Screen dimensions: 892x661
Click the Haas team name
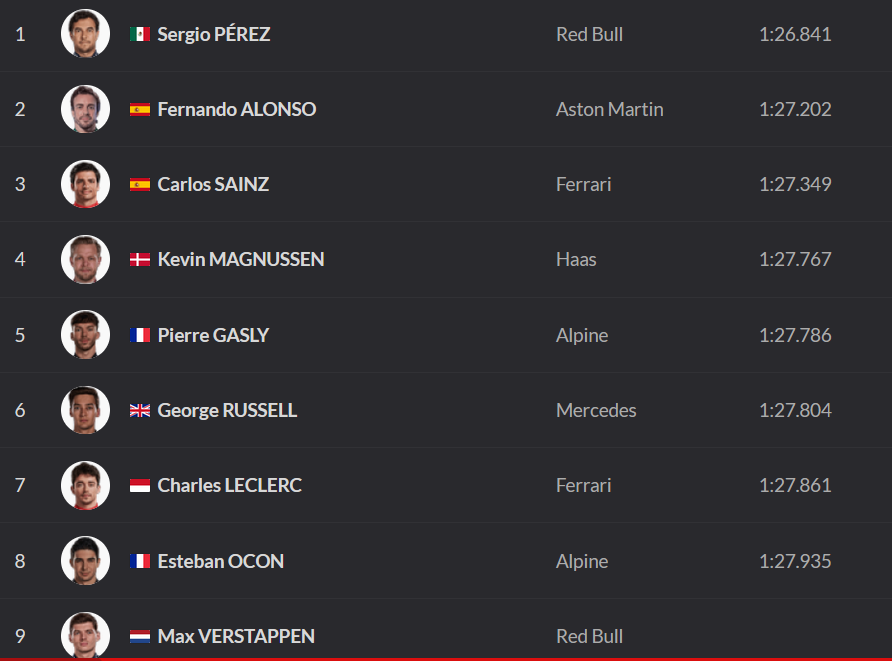[576, 259]
